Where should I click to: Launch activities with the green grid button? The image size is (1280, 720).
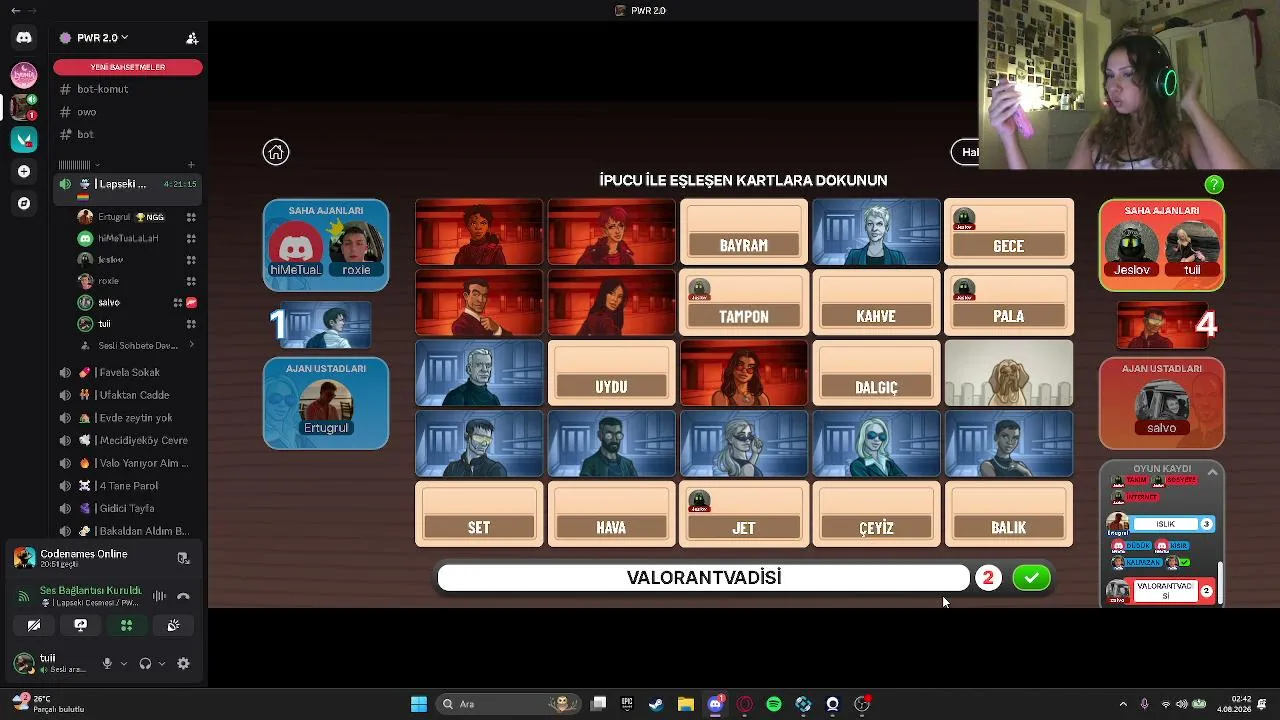[x=126, y=625]
